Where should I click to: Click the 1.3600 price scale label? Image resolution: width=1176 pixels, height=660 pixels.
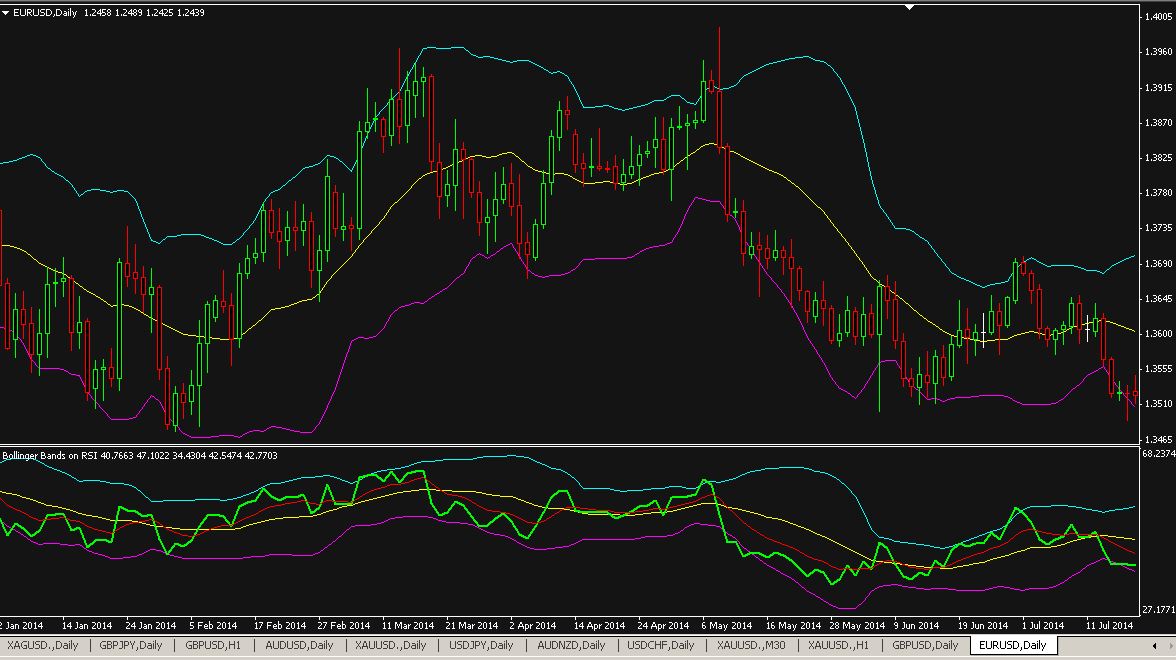coord(1159,334)
